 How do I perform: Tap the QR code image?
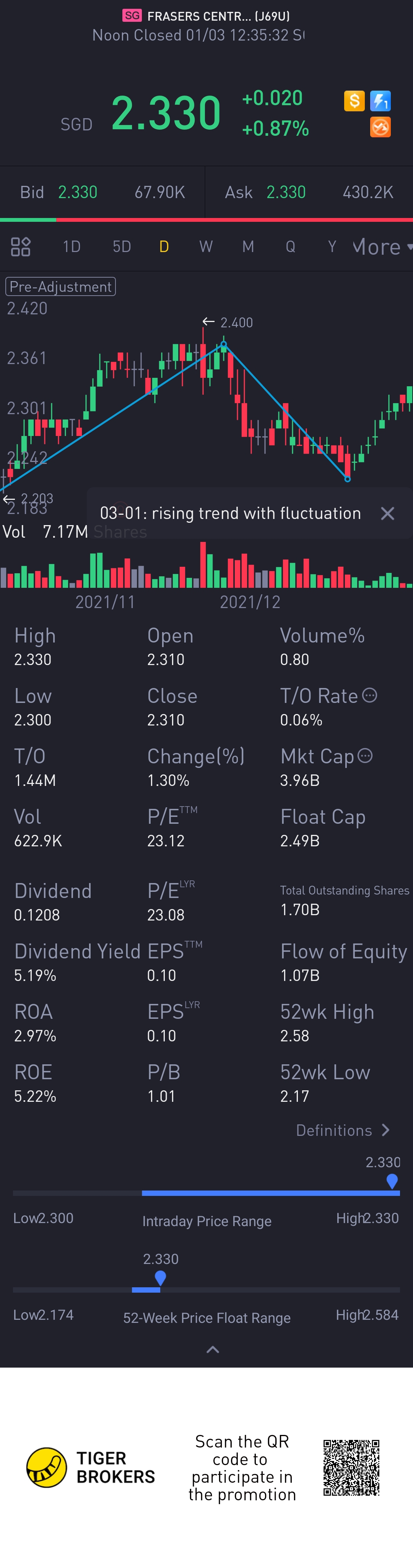click(351, 1467)
